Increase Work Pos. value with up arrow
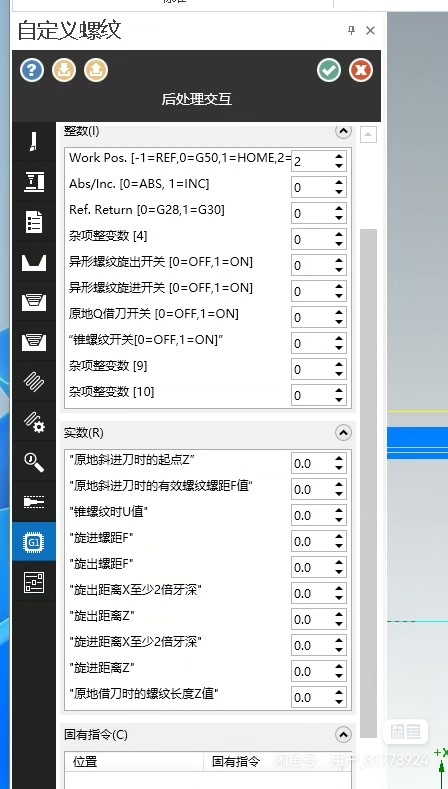 click(339, 156)
